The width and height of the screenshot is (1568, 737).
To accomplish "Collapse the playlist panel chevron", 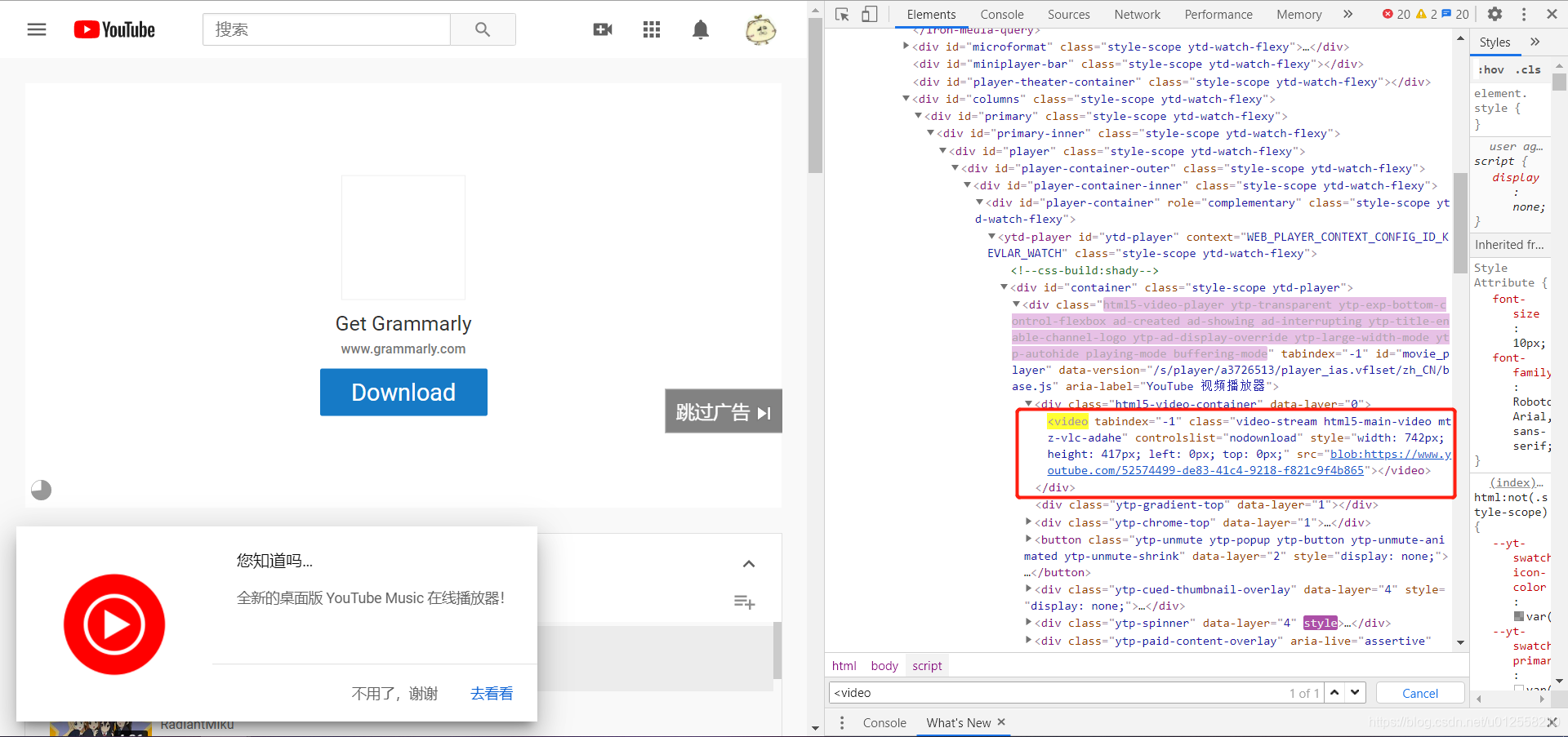I will coord(749,564).
